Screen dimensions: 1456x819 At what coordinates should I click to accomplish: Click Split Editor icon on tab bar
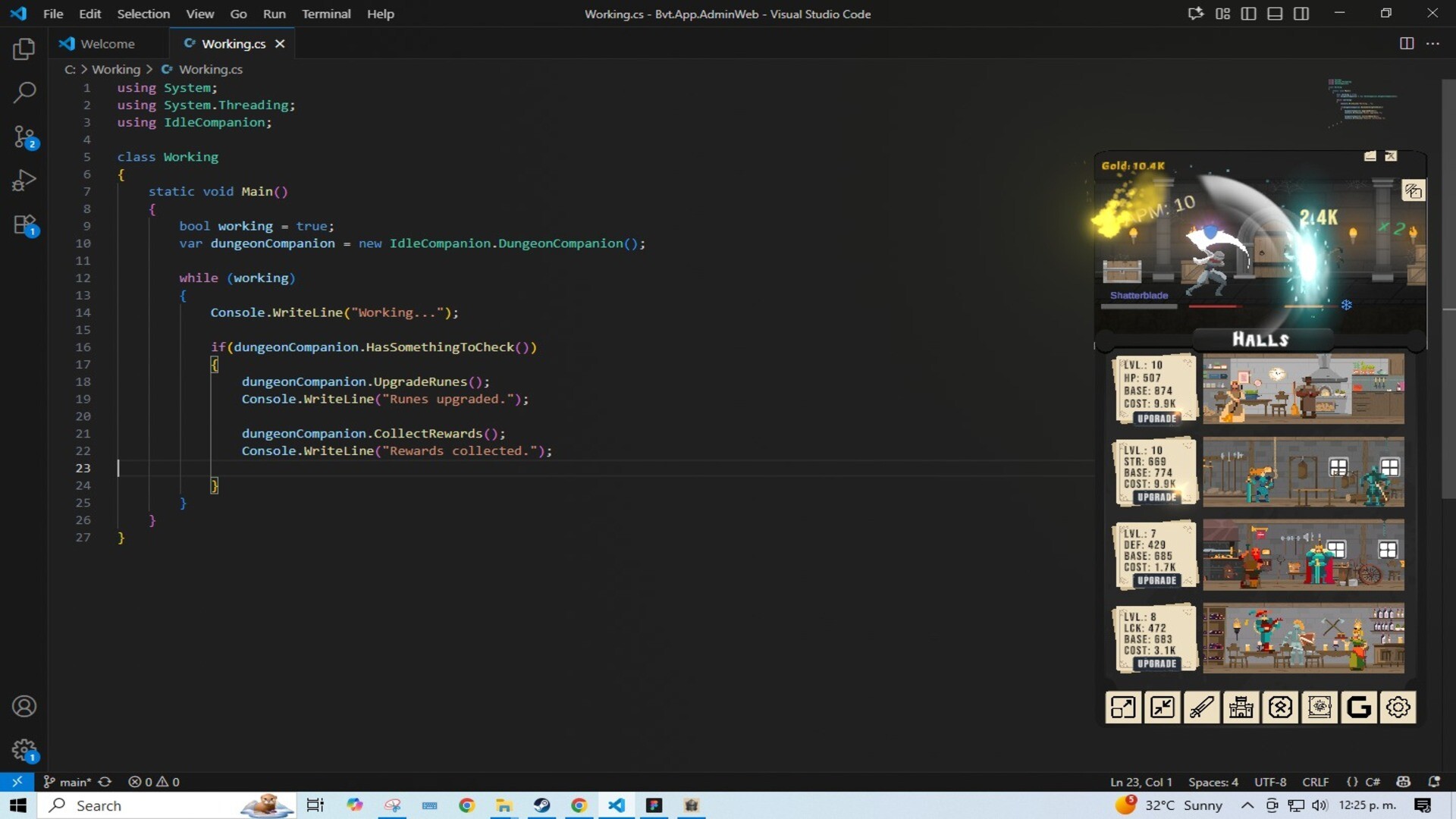(1407, 43)
